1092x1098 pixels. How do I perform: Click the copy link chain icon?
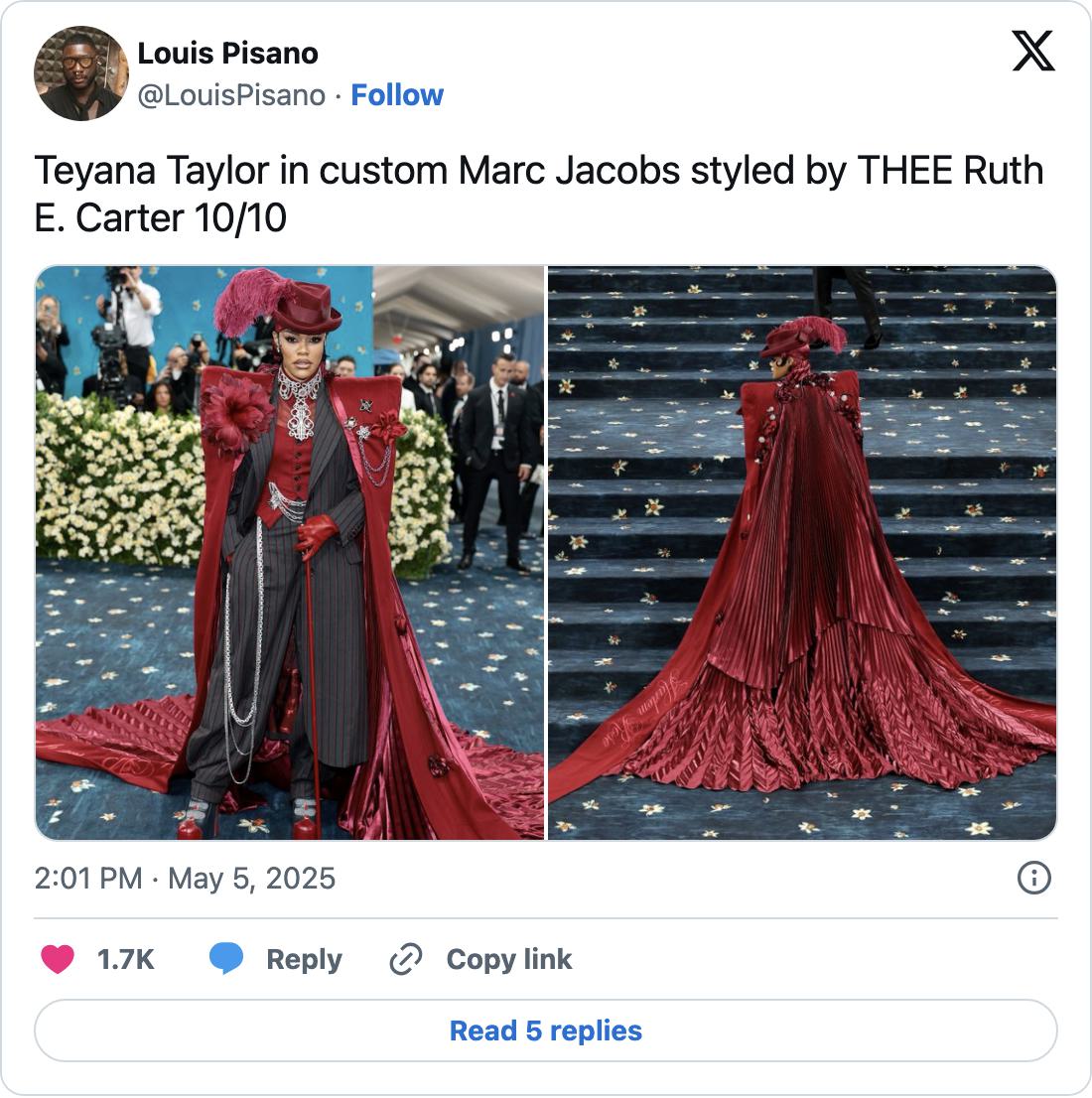(406, 959)
